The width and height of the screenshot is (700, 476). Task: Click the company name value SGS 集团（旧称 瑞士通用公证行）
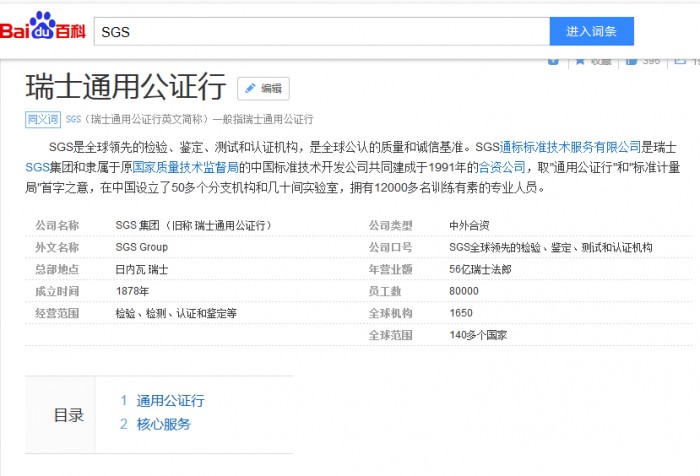(x=193, y=225)
